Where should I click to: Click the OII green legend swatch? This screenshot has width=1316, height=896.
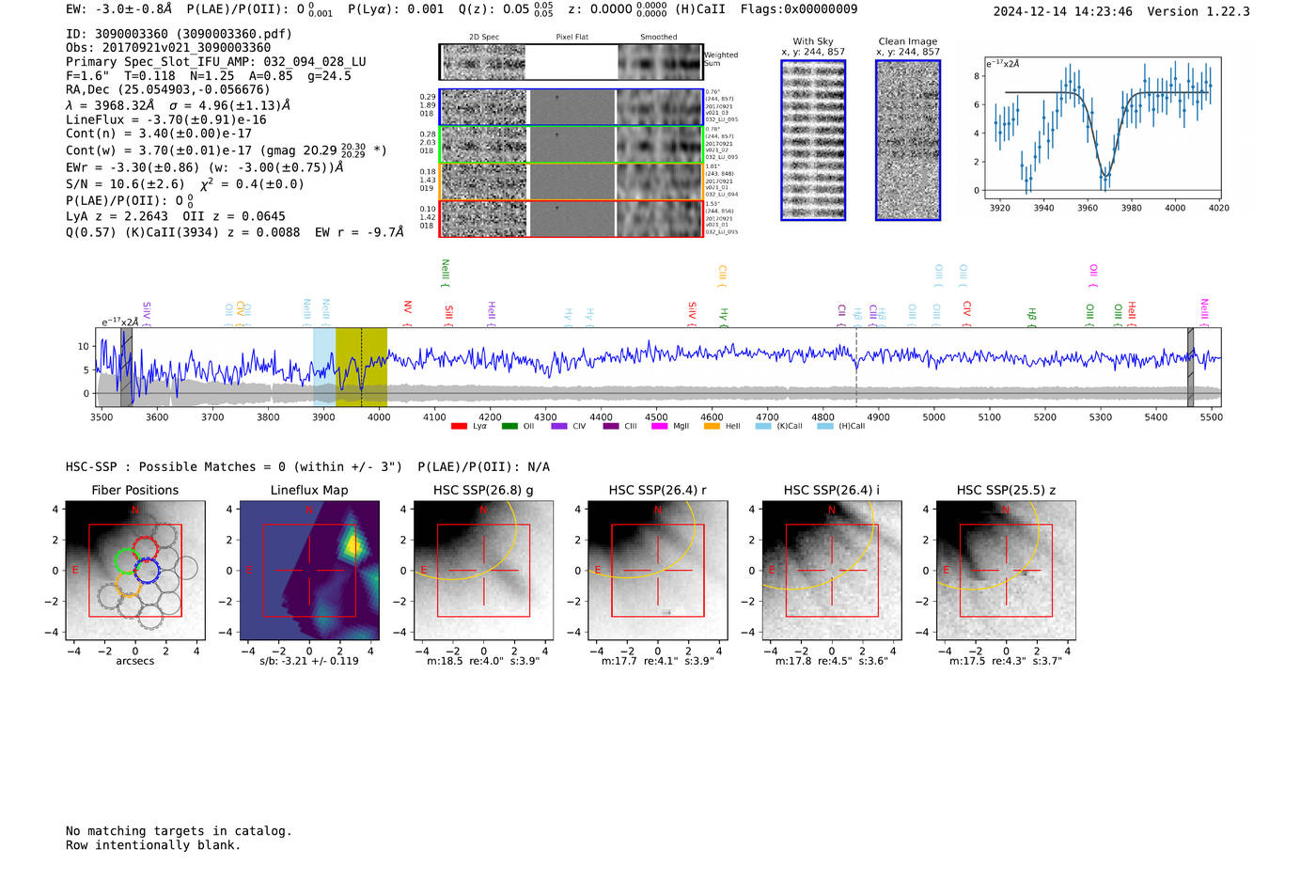[x=509, y=426]
